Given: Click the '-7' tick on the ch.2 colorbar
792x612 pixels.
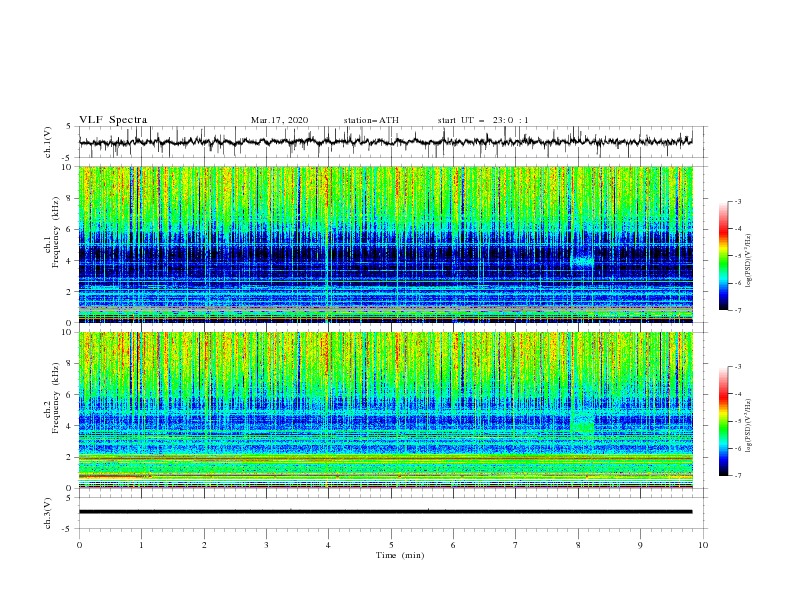Looking at the screenshot, I should (737, 476).
